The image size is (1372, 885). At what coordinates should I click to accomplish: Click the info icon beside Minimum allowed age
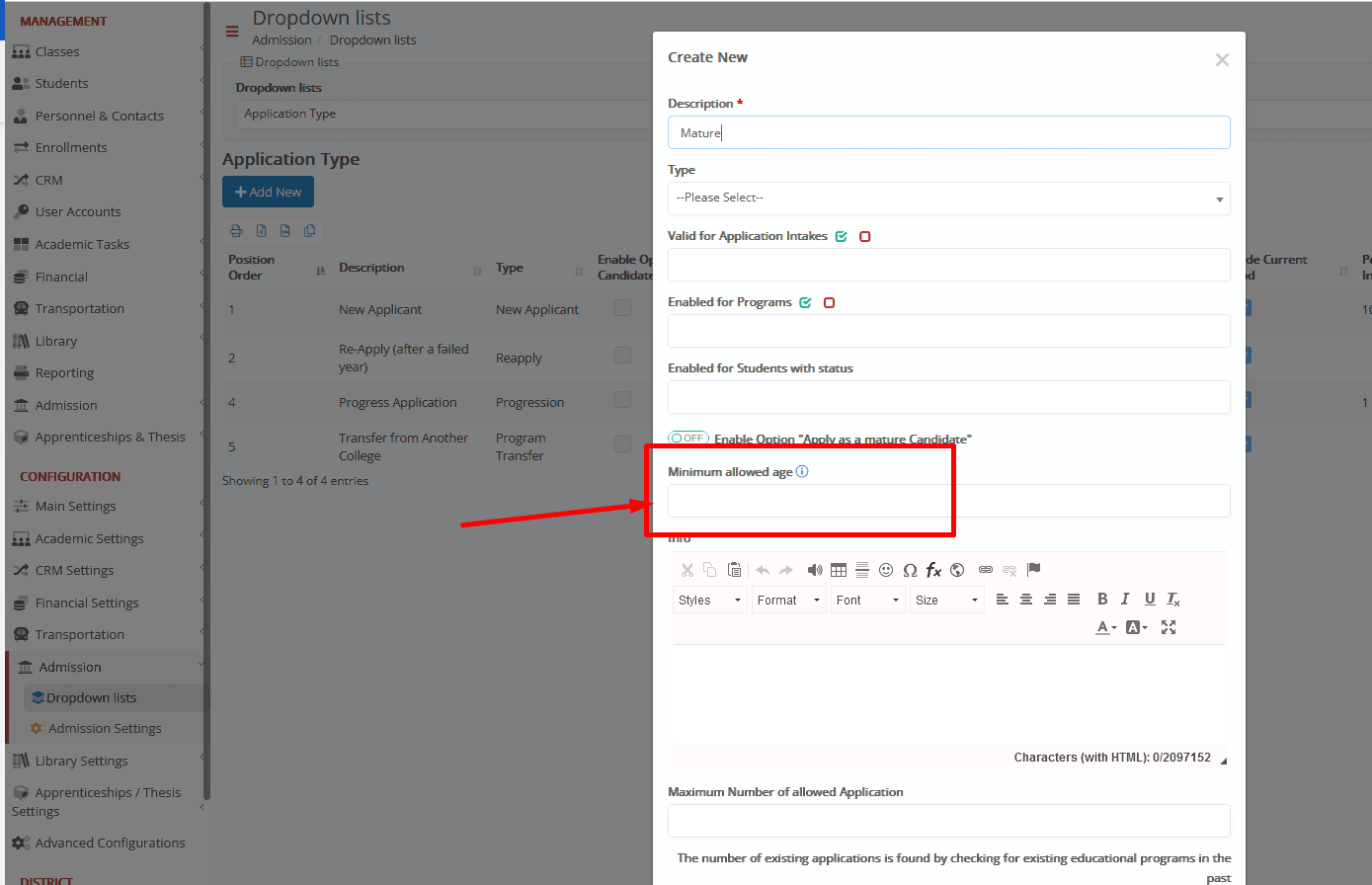(802, 471)
